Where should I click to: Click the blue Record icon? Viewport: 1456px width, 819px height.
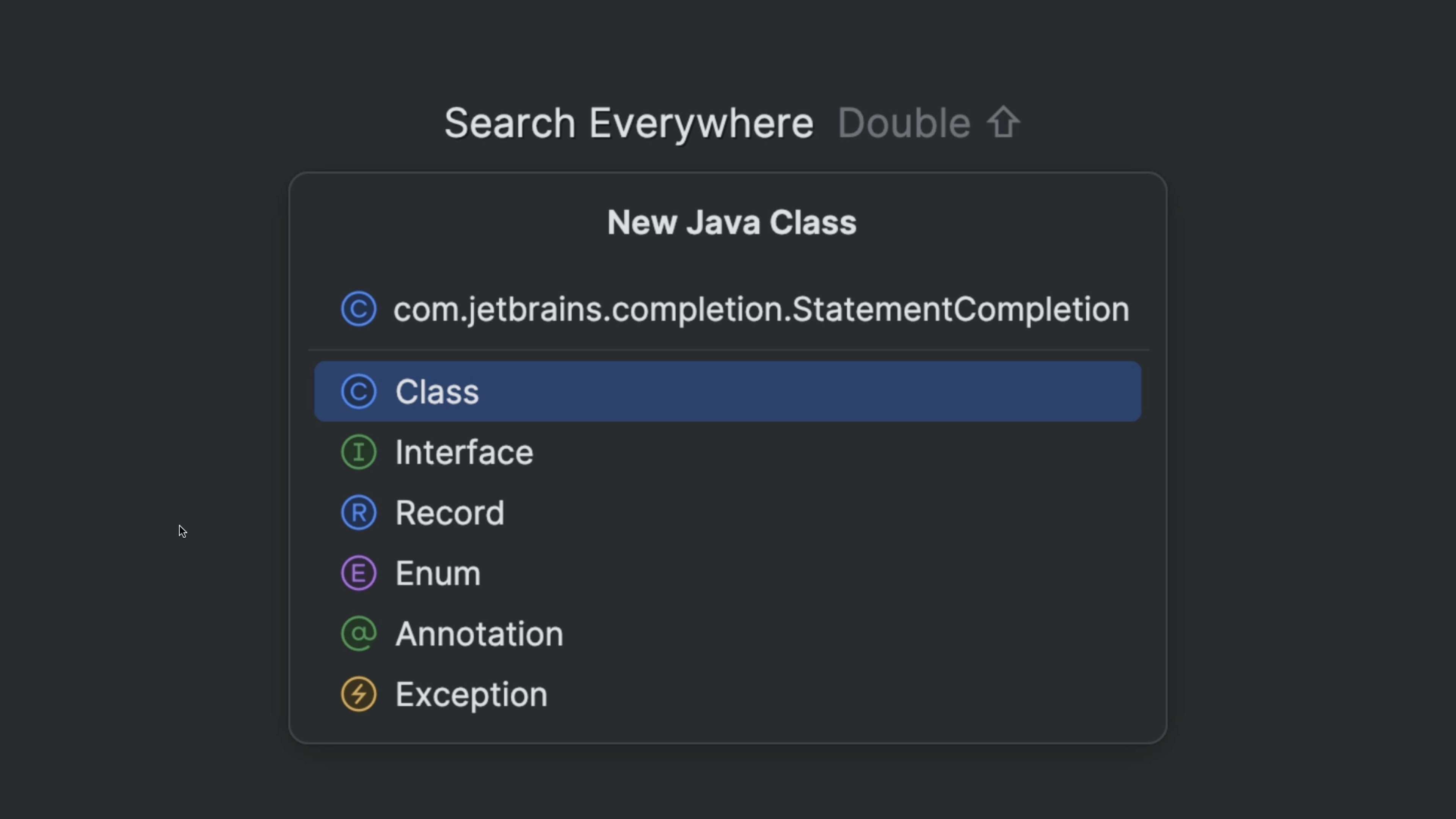[358, 512]
